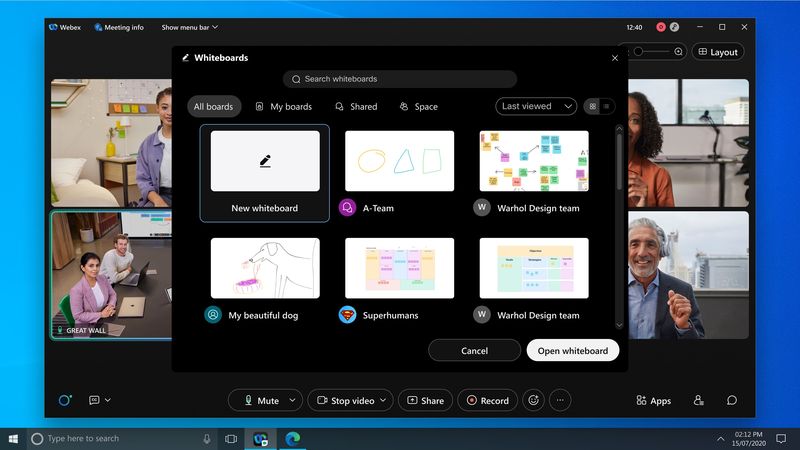The width and height of the screenshot is (800, 450).
Task: Expand the Show menu bar dropdown
Action: [190, 27]
